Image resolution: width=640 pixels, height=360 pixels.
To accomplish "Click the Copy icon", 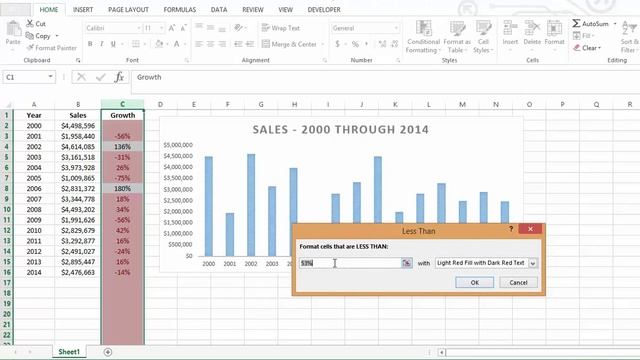I will (30, 36).
